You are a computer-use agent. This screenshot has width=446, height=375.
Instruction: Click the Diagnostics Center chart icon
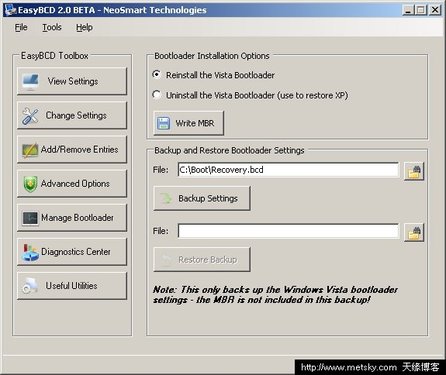(30, 252)
